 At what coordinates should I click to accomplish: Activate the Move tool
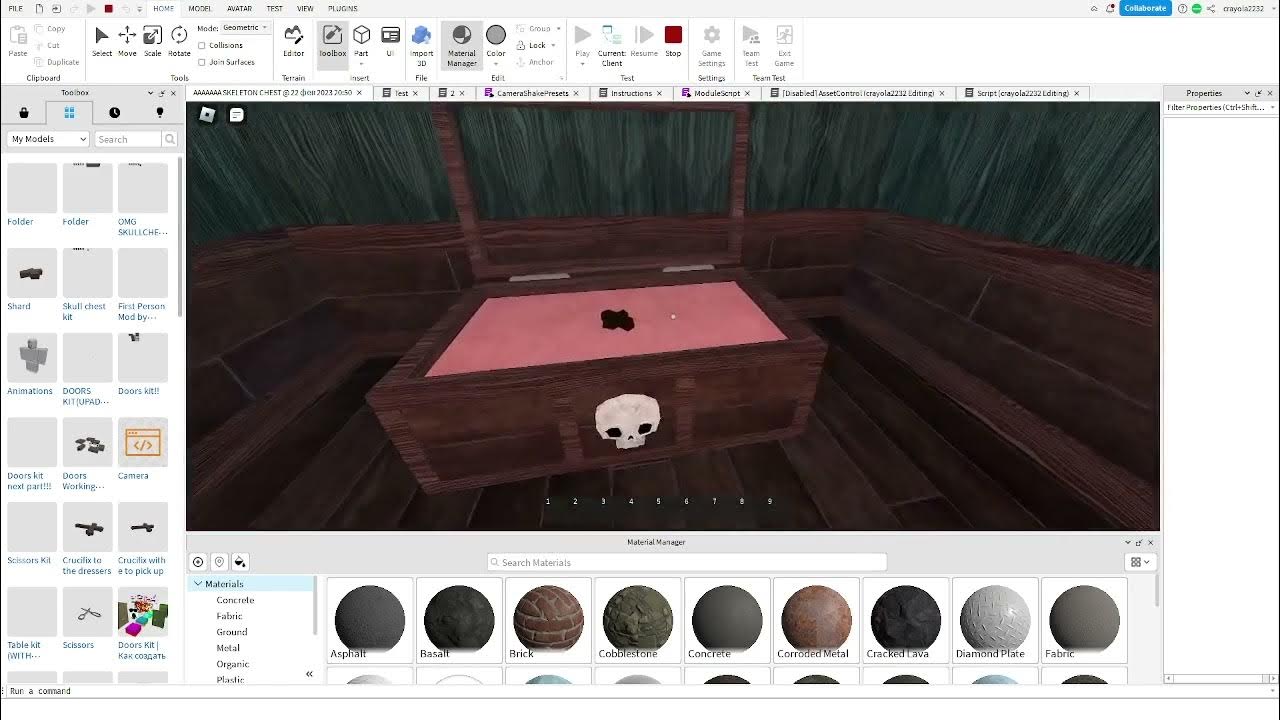[127, 42]
